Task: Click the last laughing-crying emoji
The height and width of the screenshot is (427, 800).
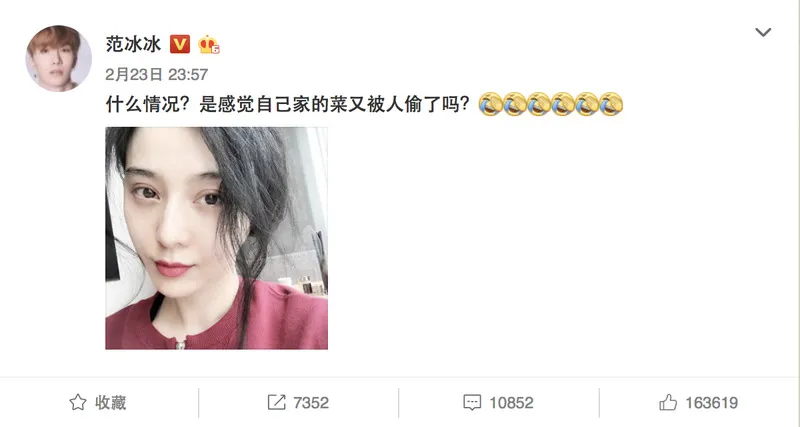Action: point(611,104)
